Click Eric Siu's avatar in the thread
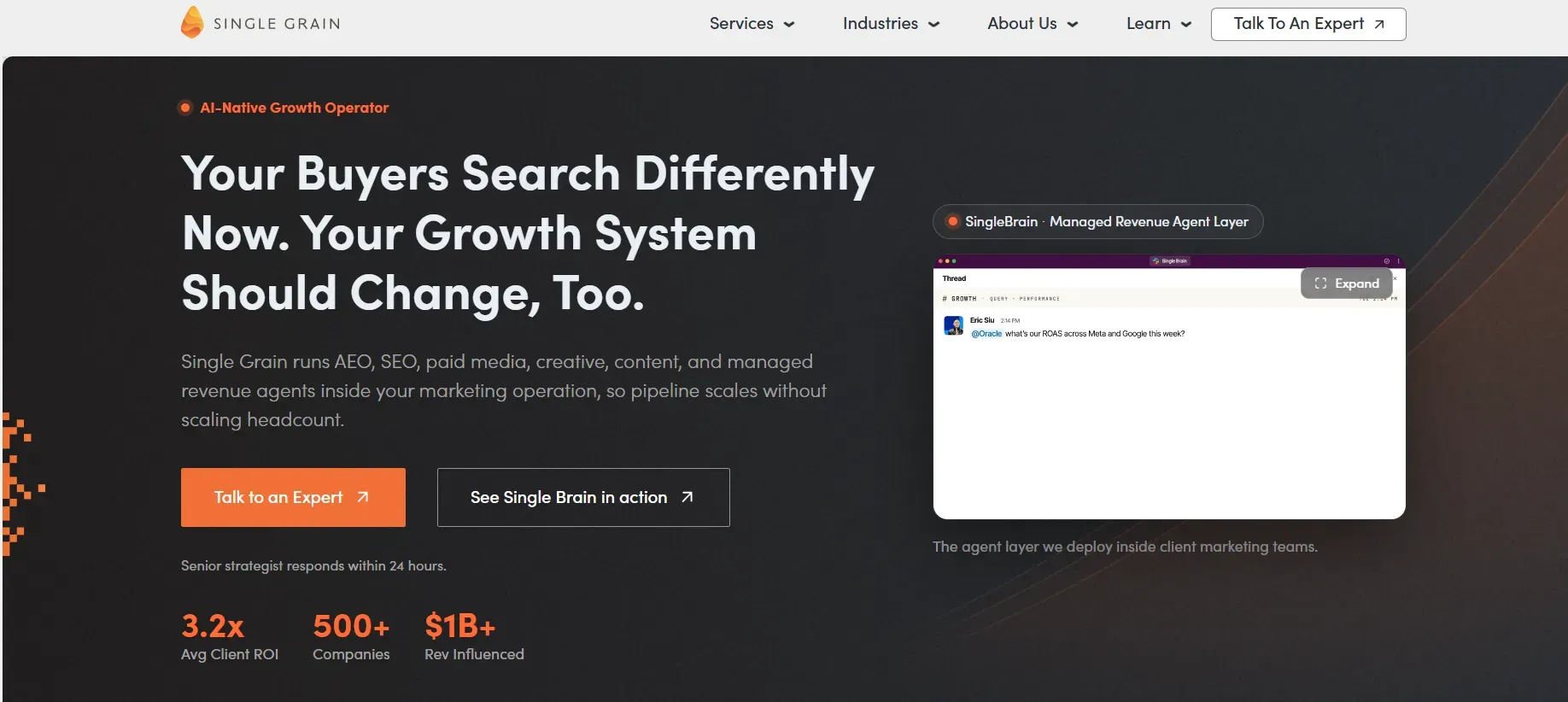This screenshot has height=702, width=1568. (x=954, y=325)
